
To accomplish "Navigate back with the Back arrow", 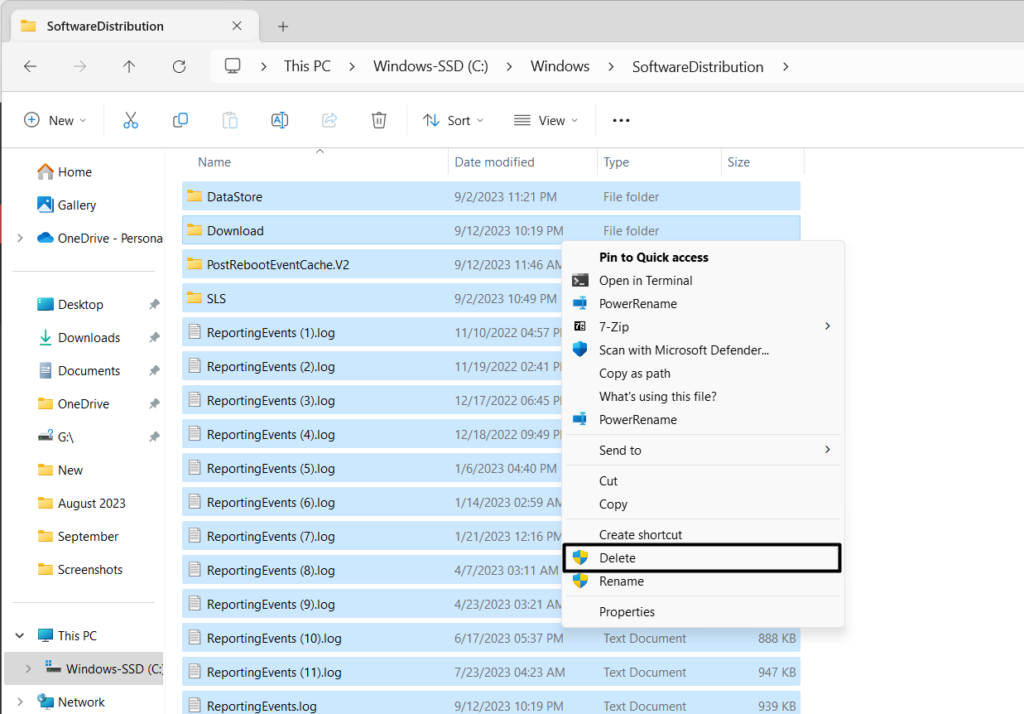I will (30, 67).
